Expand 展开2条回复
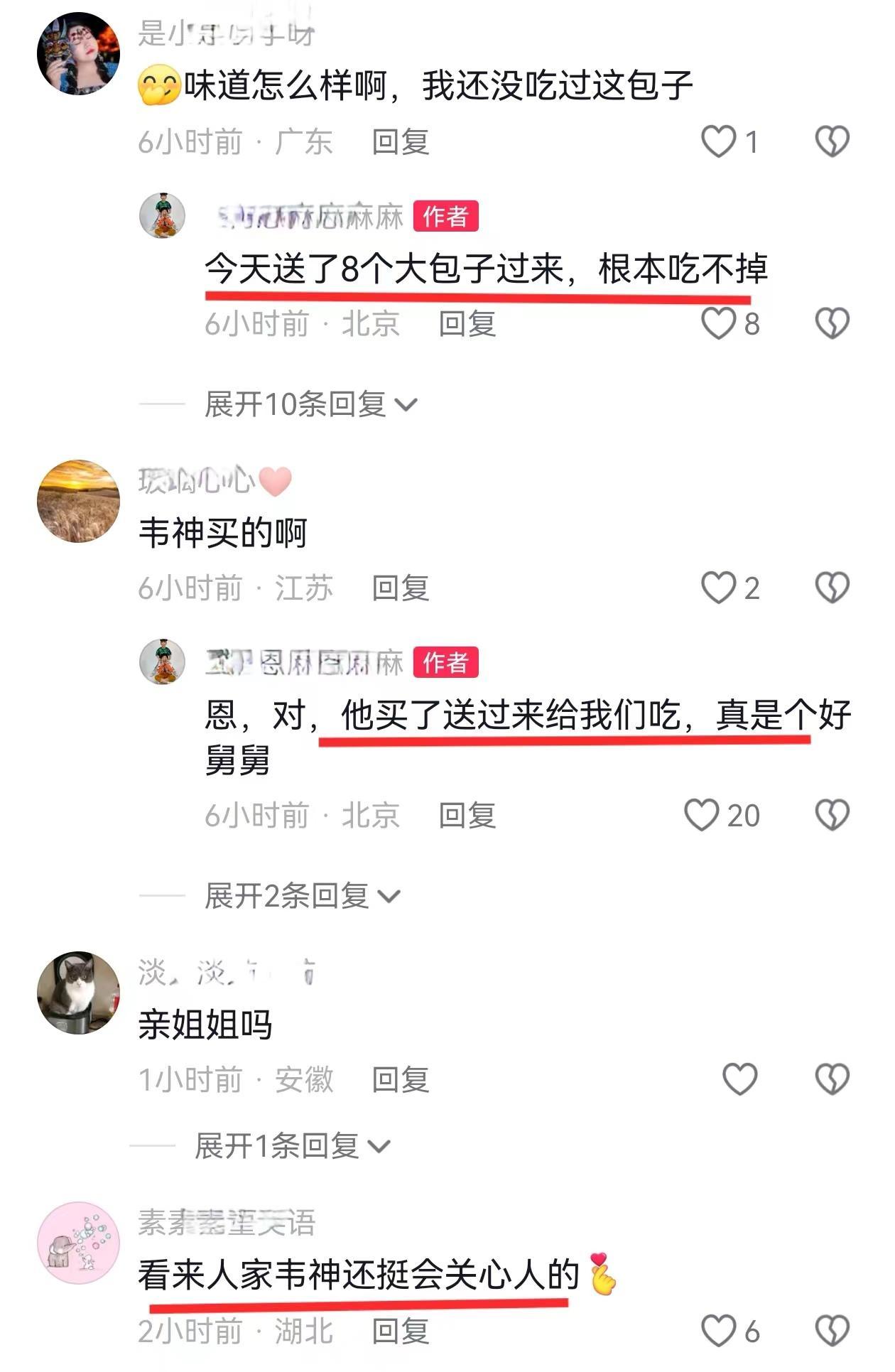This screenshot has width=895, height=1372. coord(302,895)
